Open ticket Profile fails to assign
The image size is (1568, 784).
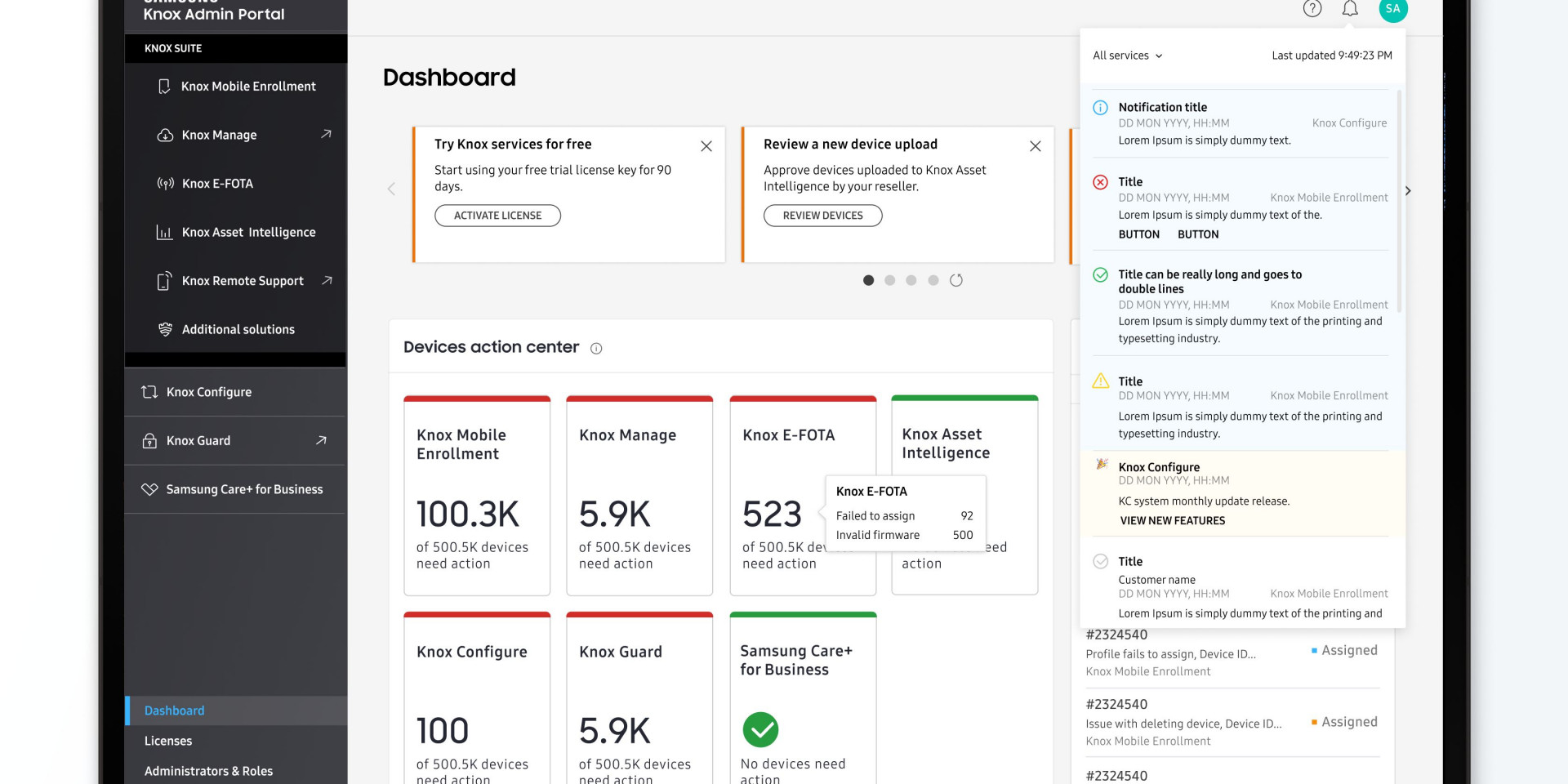(x=1232, y=653)
